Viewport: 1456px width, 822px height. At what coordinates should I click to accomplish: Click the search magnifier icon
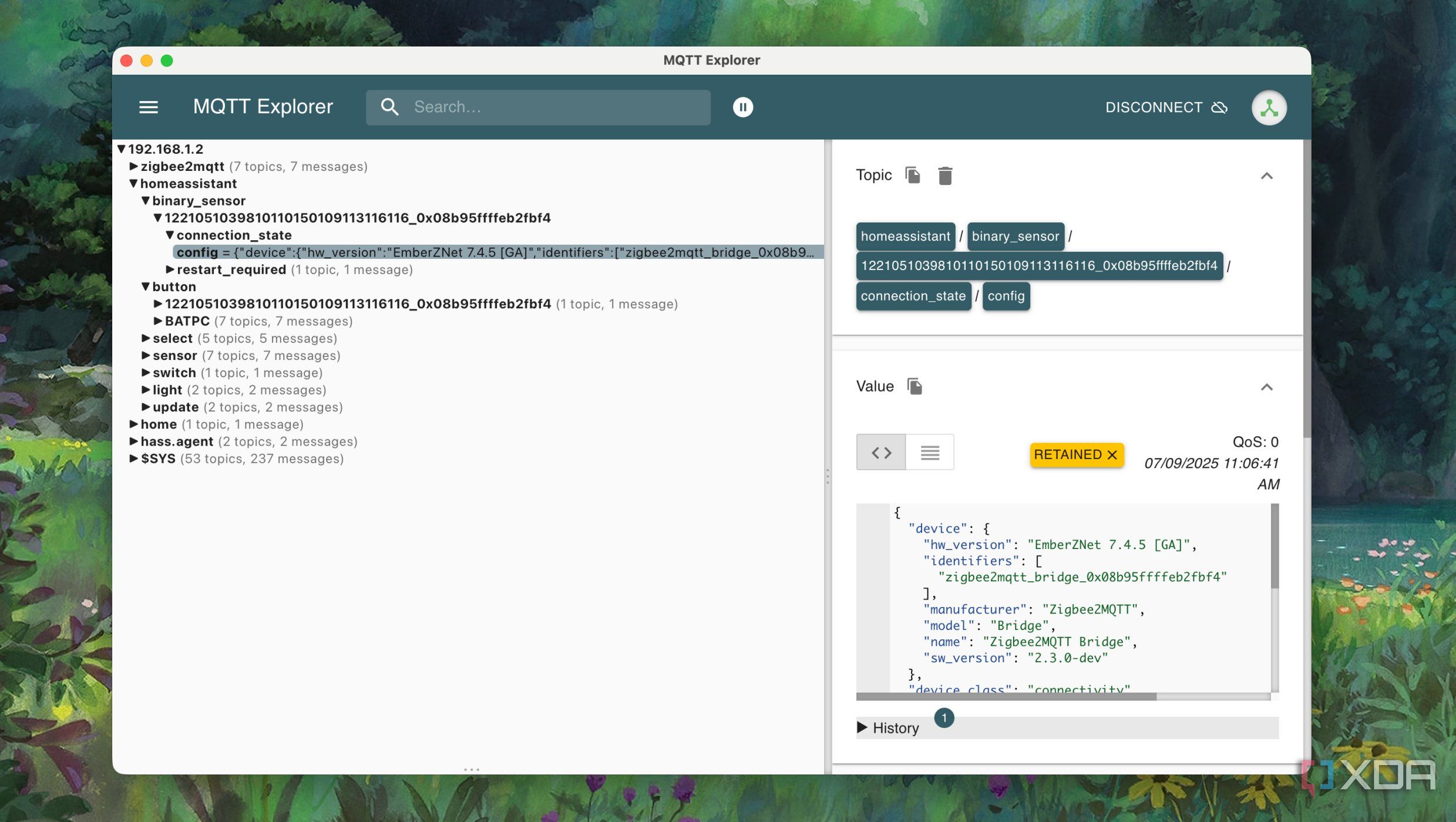point(389,107)
